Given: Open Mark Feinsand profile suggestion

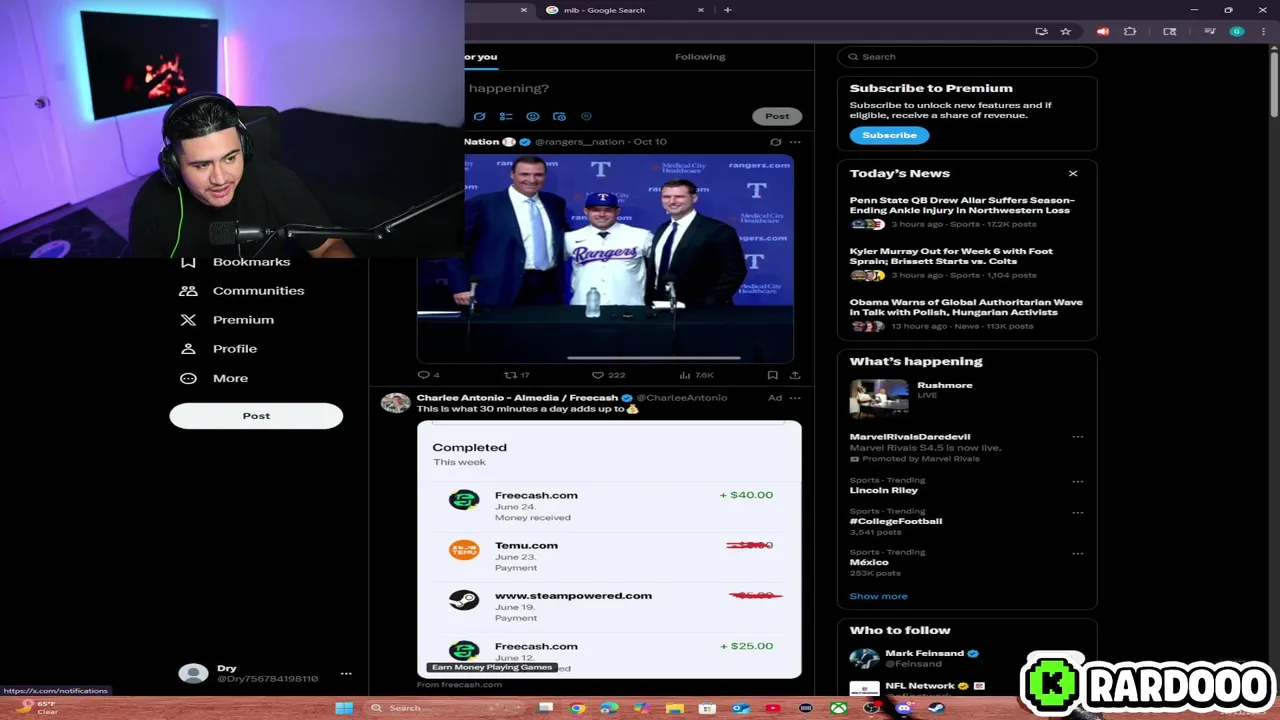Looking at the screenshot, I should (x=924, y=654).
